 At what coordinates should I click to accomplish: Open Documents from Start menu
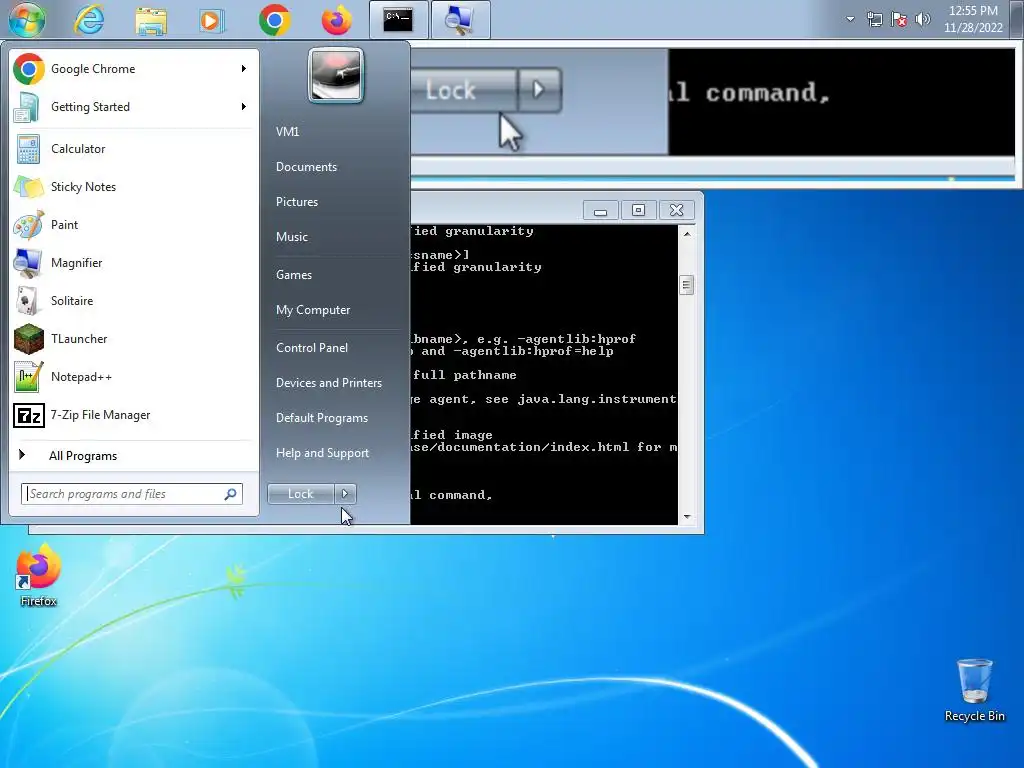[x=306, y=167]
